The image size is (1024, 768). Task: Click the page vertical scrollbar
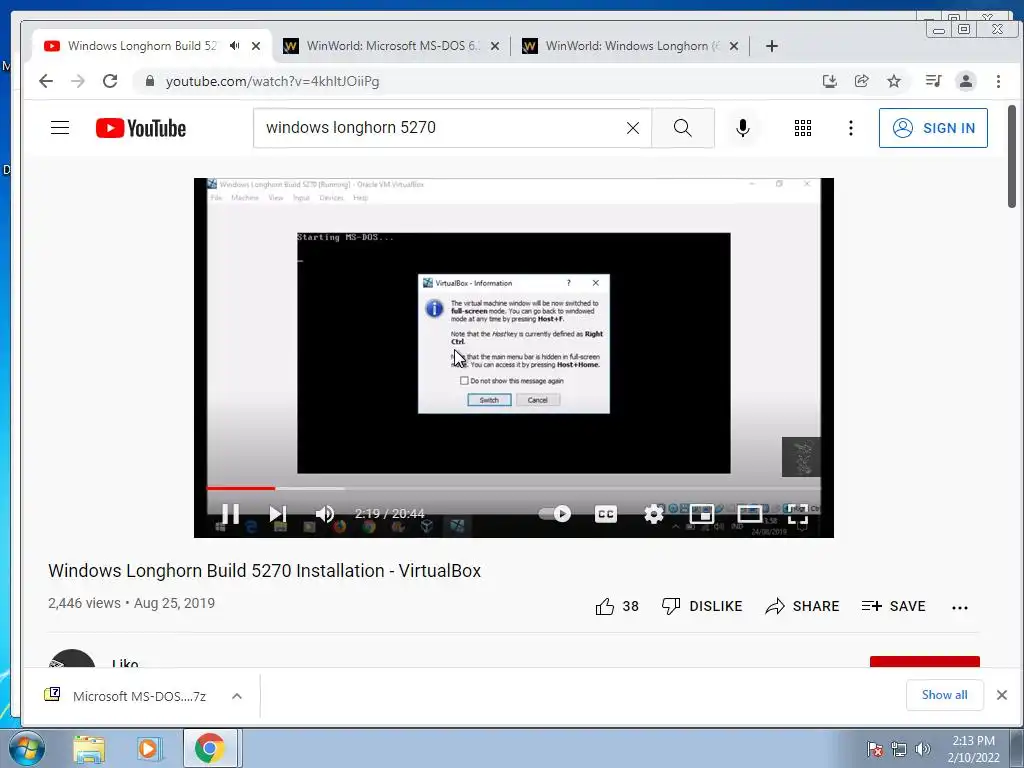click(x=1012, y=157)
